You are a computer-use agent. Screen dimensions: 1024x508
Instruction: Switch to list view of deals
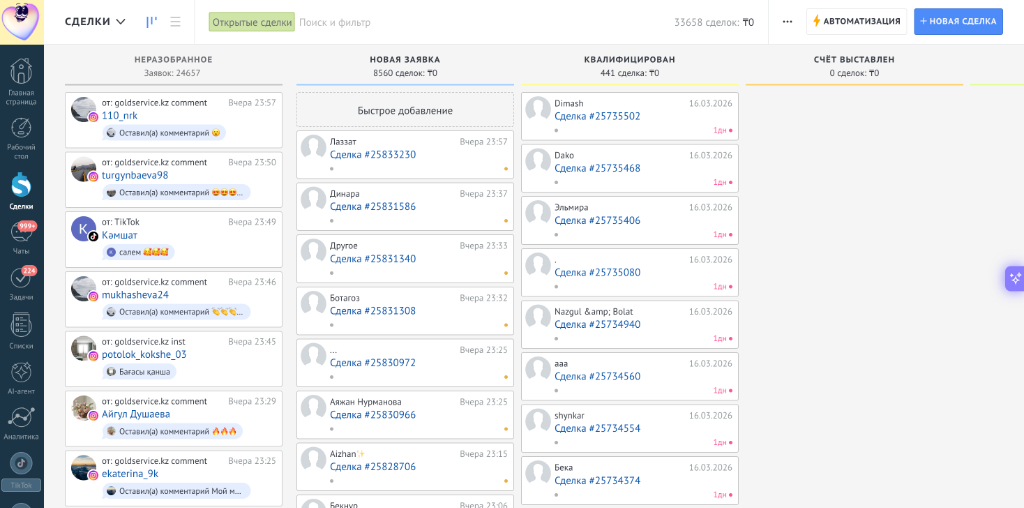[x=176, y=22]
